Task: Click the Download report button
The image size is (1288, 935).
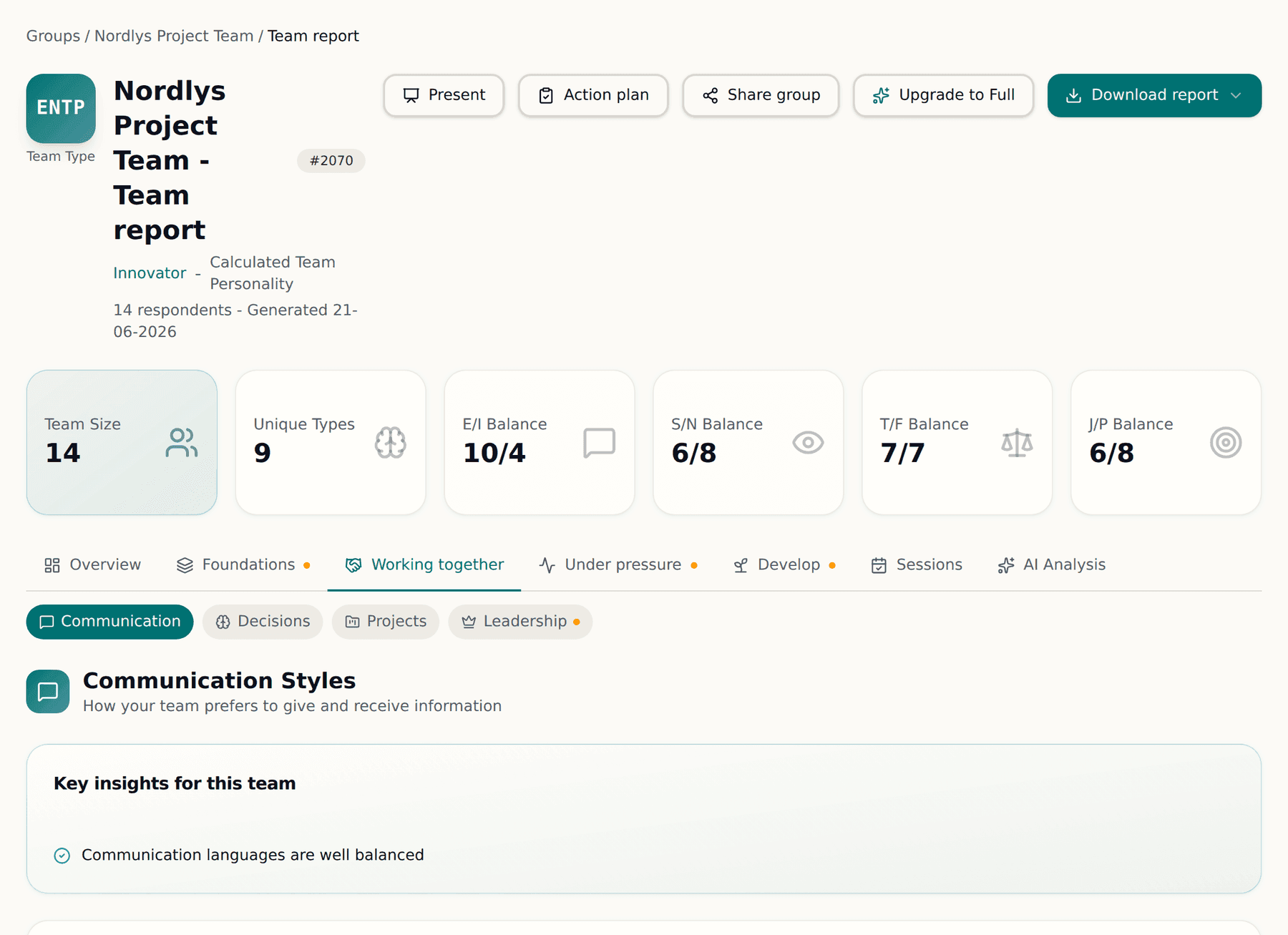Action: click(1154, 95)
